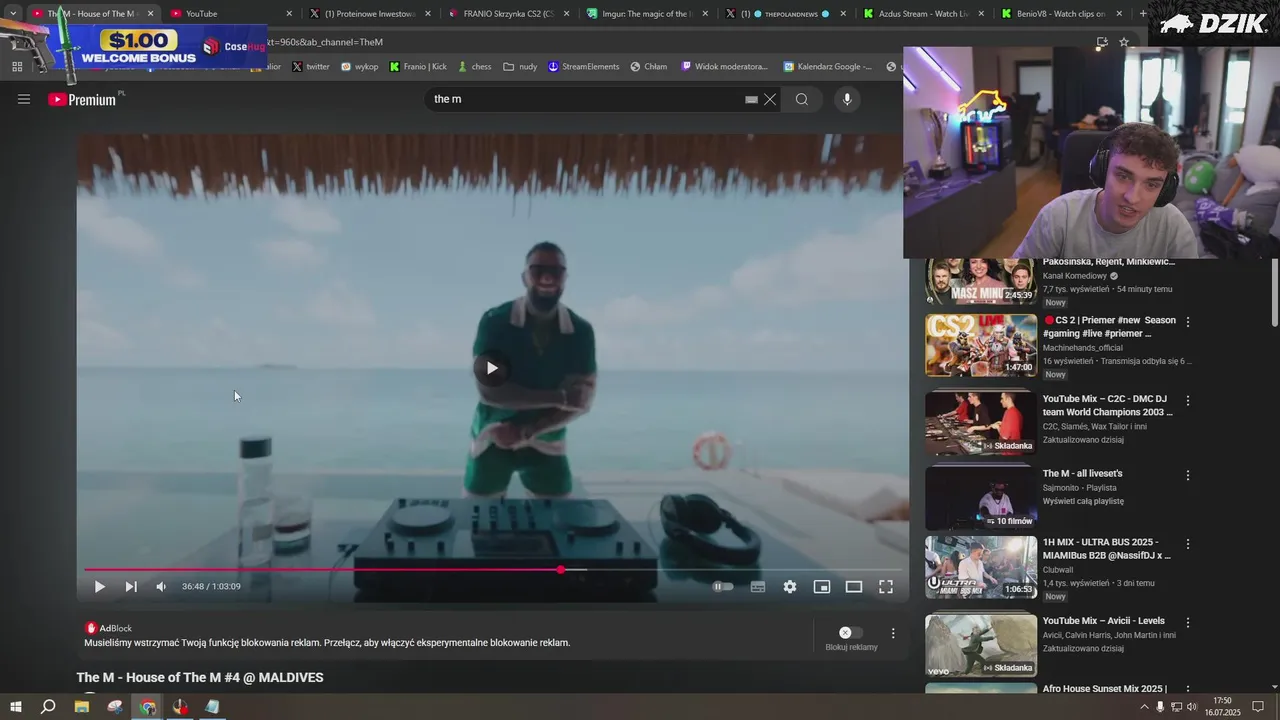Open '1H MIX - ULTRA BUS 2025' thumbnail
This screenshot has height=720, width=1280.
pos(980,567)
